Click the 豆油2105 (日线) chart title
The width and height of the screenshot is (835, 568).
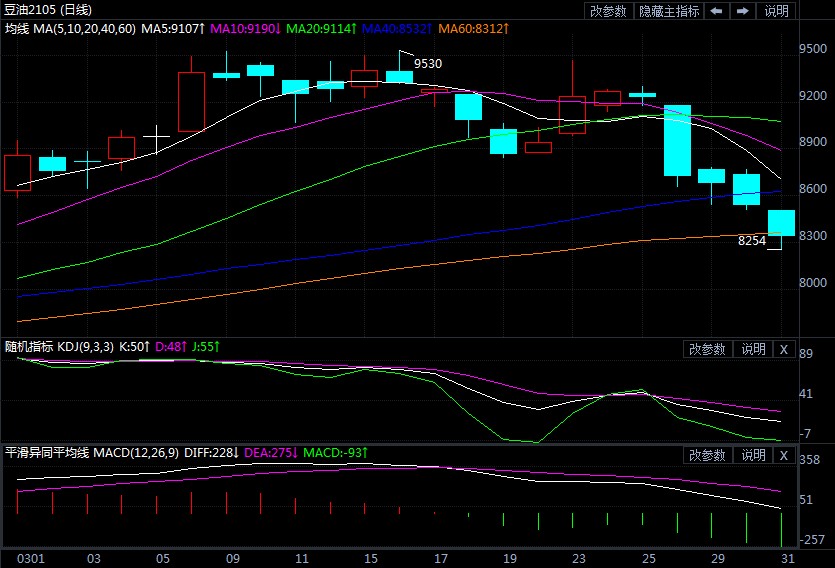pyautogui.click(x=50, y=10)
